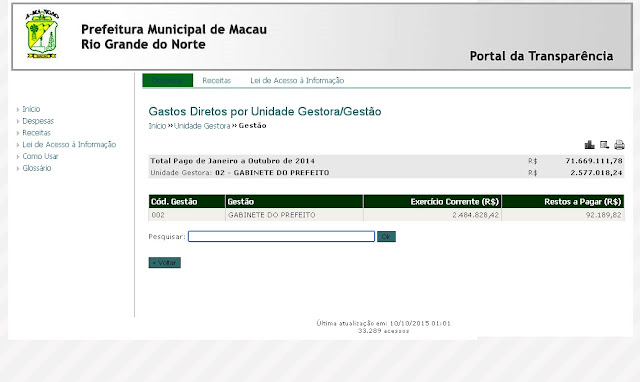This screenshot has width=640, height=382.
Task: Click the Gestão column header
Action: (x=294, y=202)
